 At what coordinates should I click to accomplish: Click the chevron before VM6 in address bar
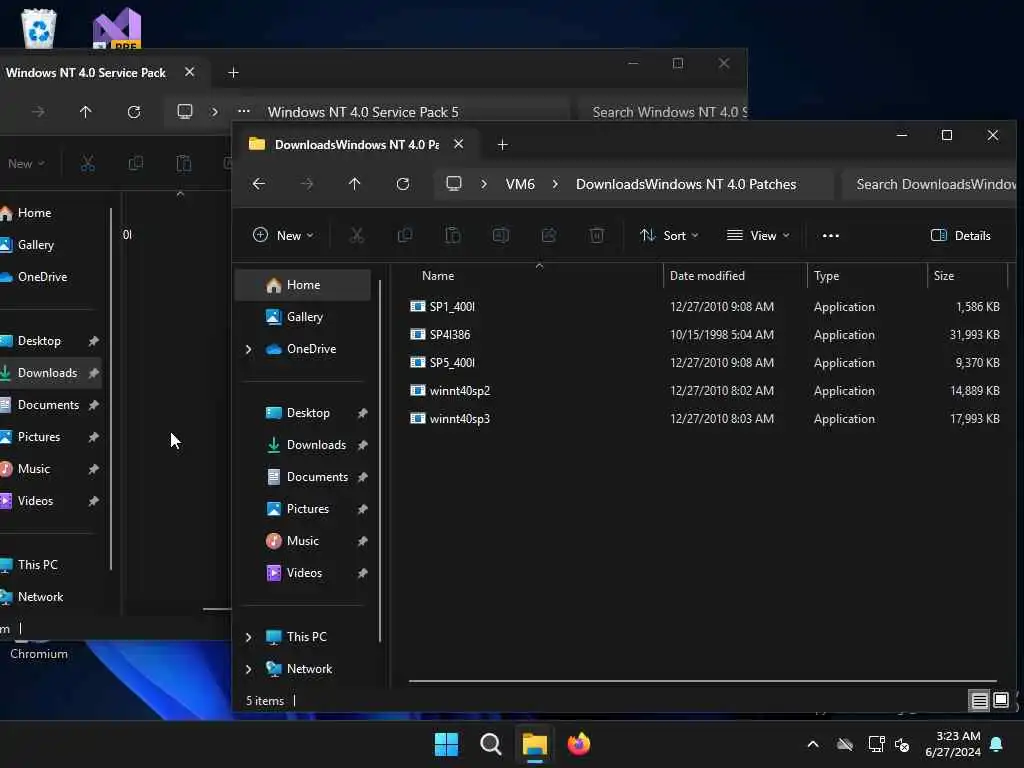click(484, 184)
